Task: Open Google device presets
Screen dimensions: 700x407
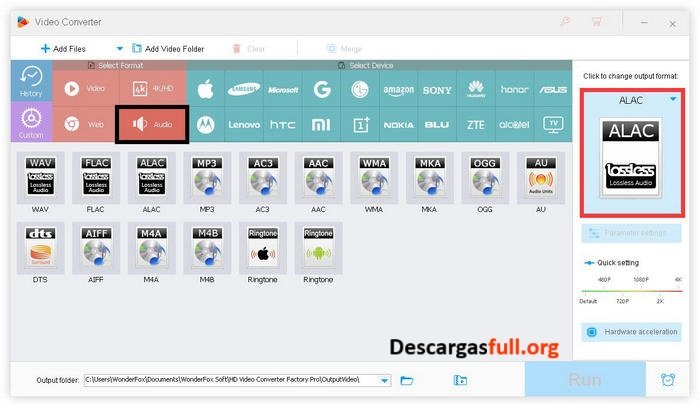Action: point(321,89)
